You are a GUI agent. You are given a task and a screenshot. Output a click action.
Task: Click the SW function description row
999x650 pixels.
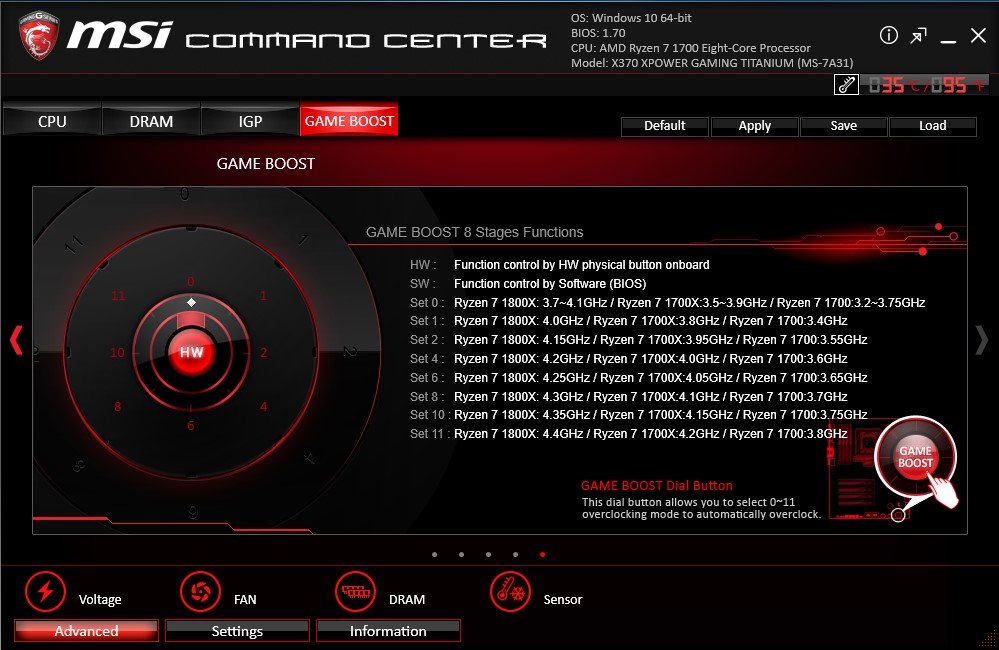528,284
